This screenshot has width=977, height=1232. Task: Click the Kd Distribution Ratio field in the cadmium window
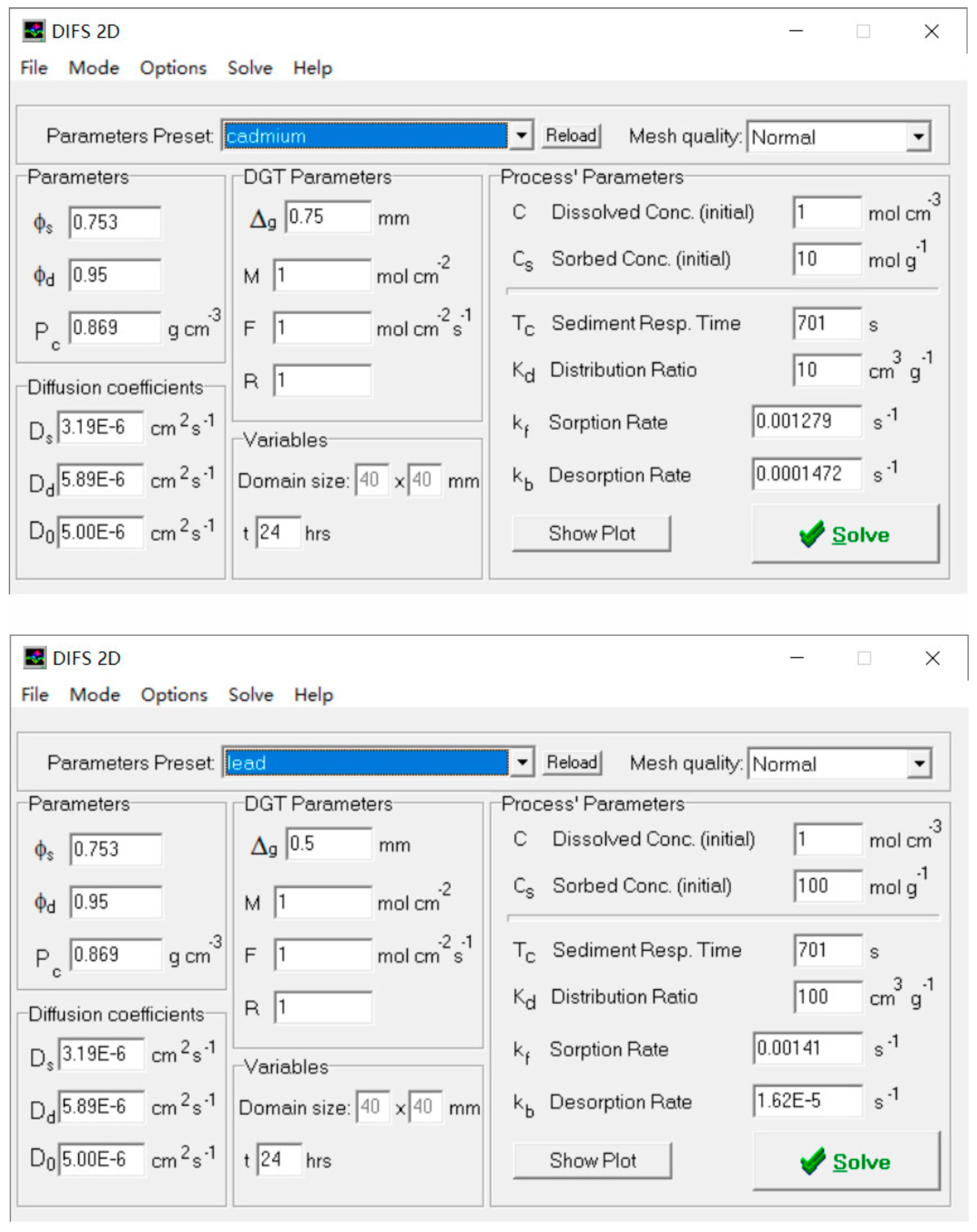[827, 370]
